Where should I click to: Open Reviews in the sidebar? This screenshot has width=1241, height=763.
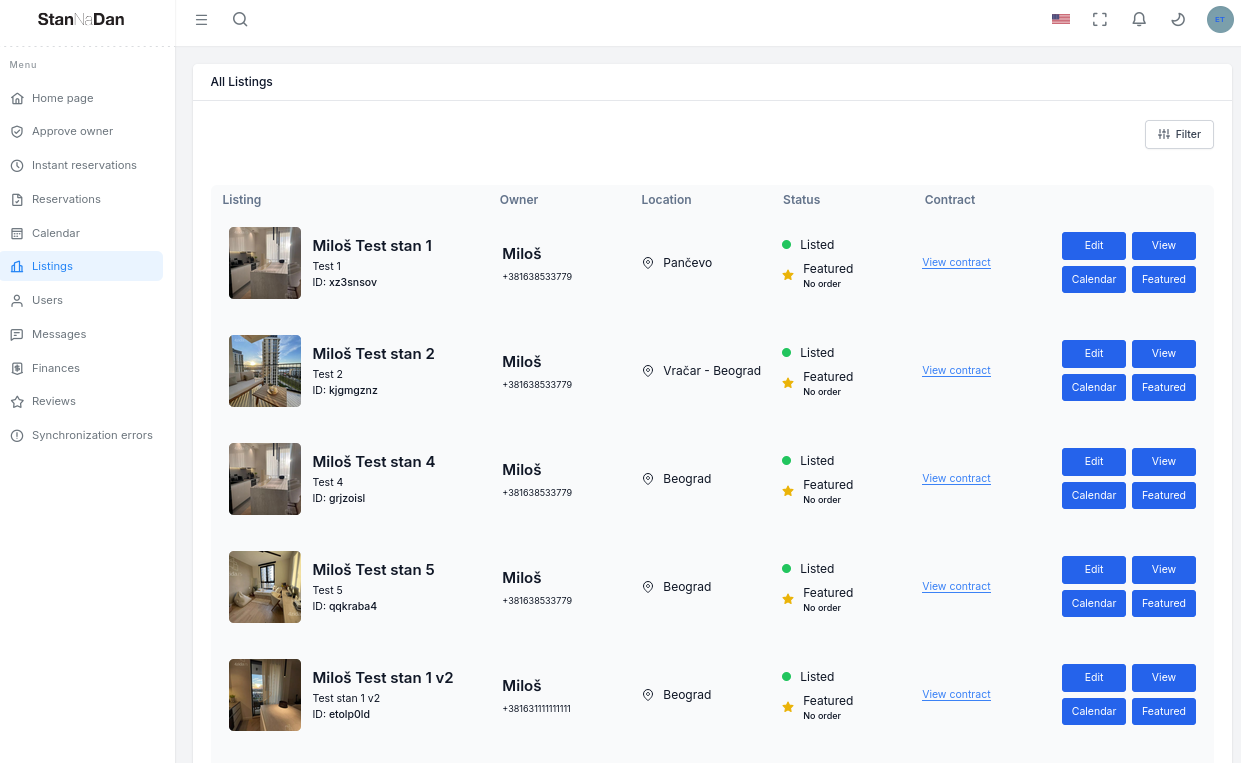click(x=82, y=401)
